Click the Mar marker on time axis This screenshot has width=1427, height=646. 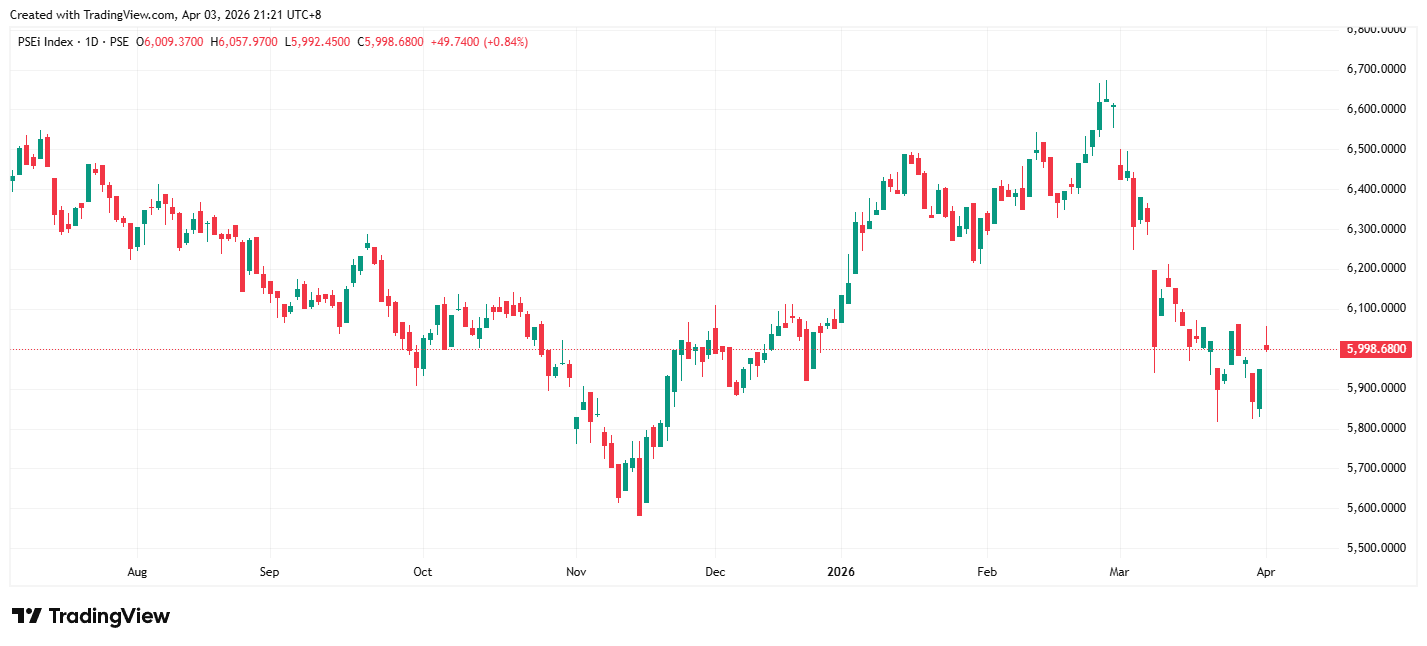(x=1119, y=573)
